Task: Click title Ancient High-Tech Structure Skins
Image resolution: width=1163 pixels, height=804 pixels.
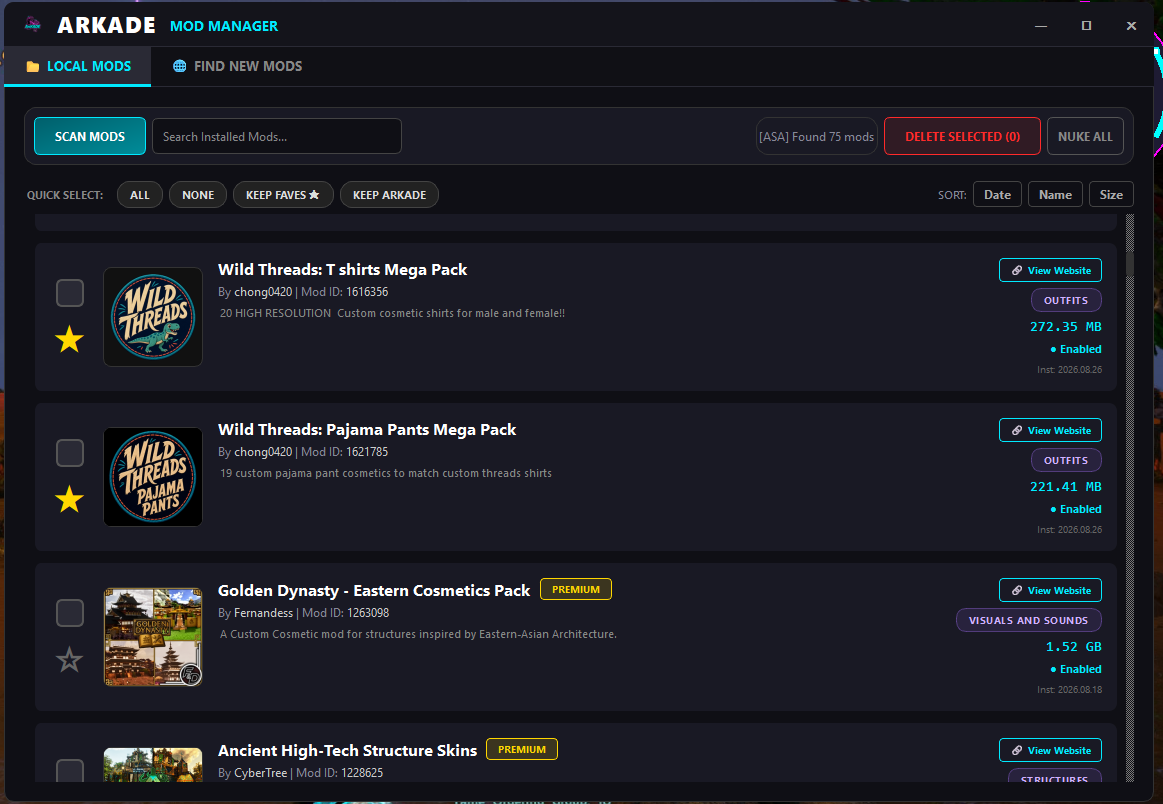Action: (347, 751)
